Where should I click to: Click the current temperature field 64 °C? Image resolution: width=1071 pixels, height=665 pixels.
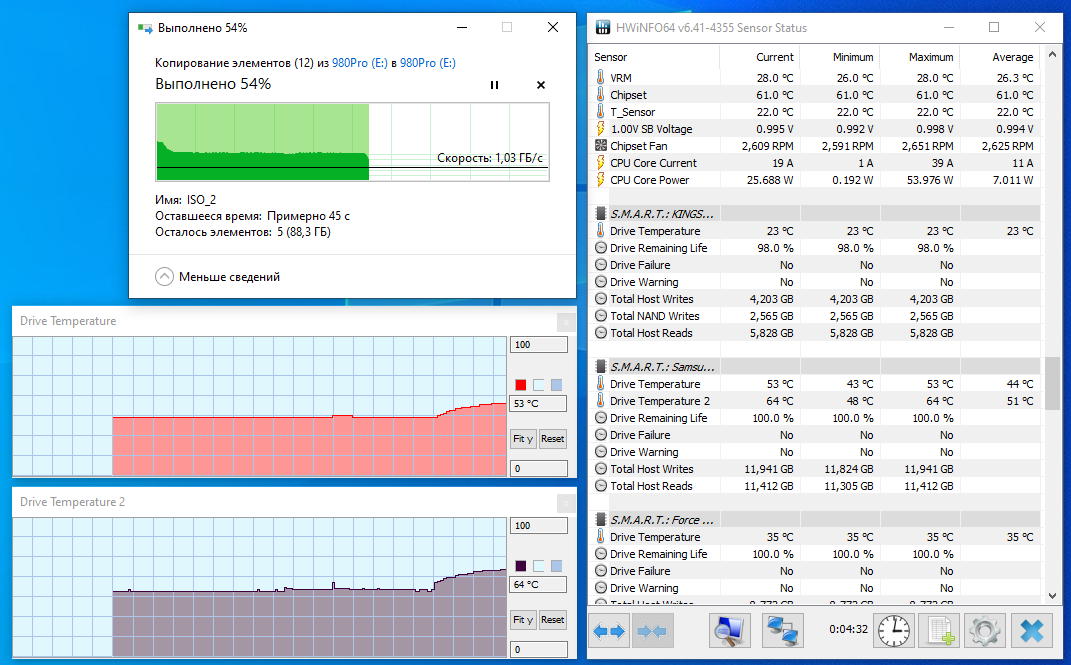[x=538, y=584]
